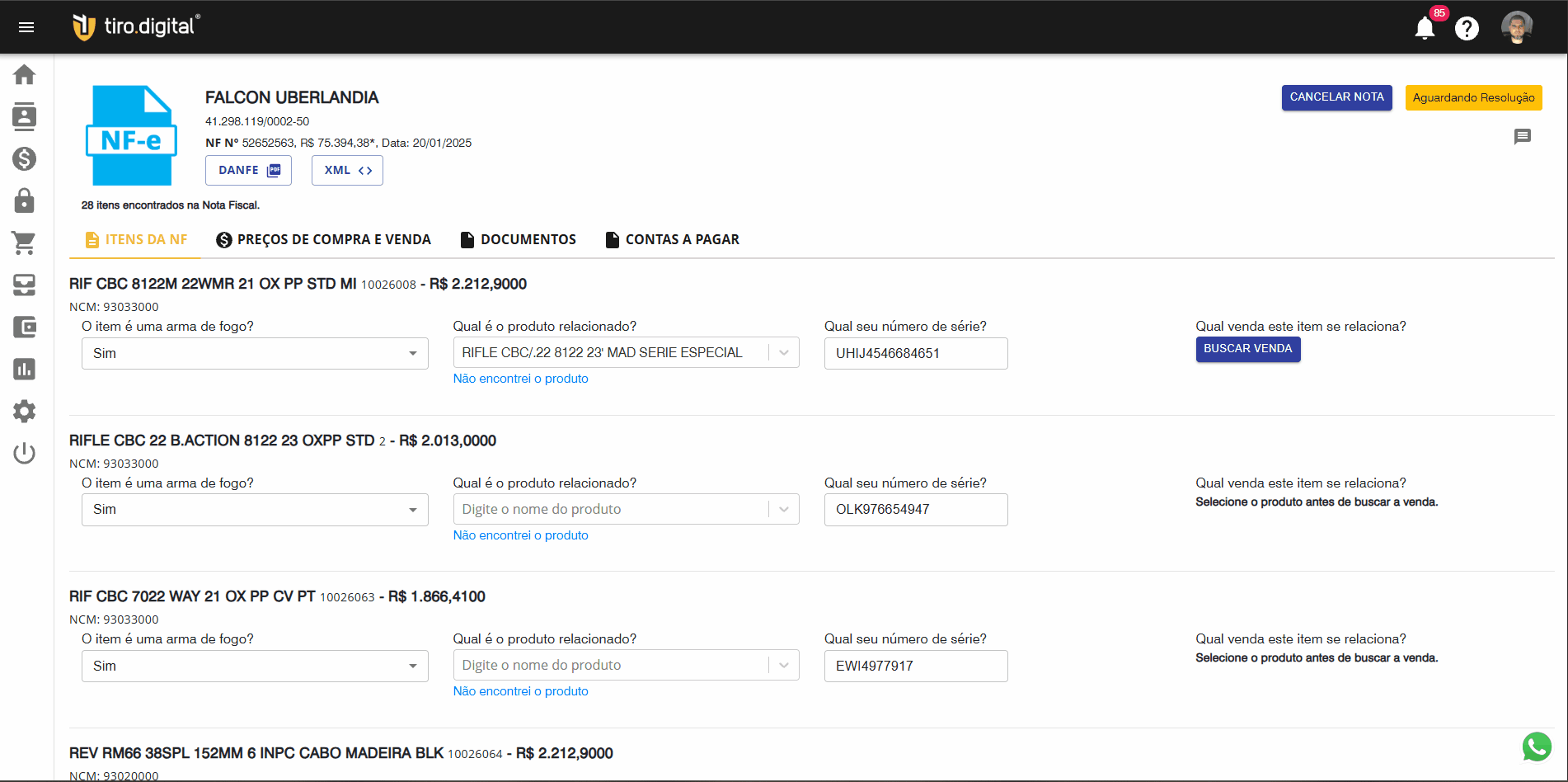This screenshot has width=1568, height=782.
Task: Click the Buscar Venda button
Action: tap(1247, 349)
